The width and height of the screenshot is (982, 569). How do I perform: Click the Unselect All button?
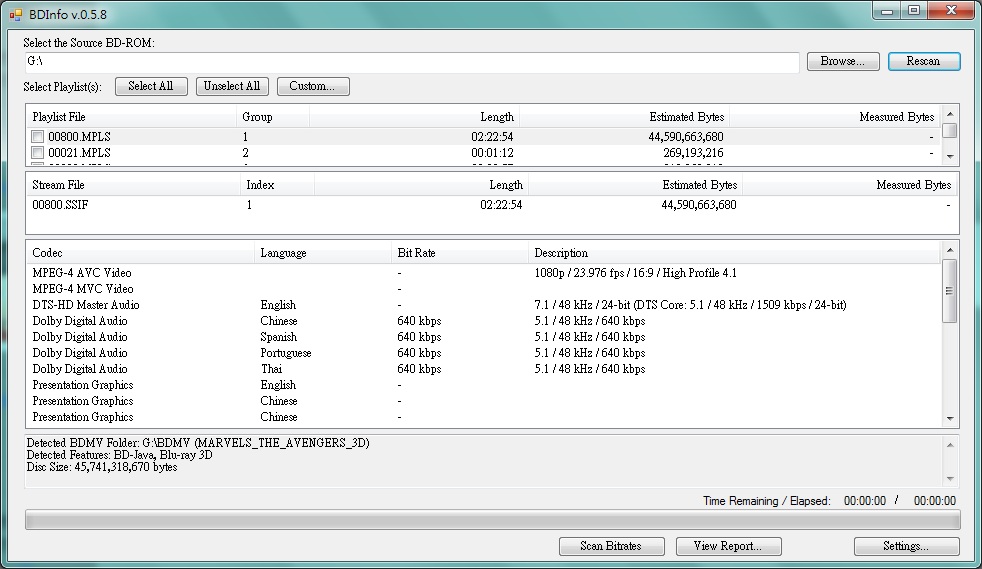pos(232,86)
